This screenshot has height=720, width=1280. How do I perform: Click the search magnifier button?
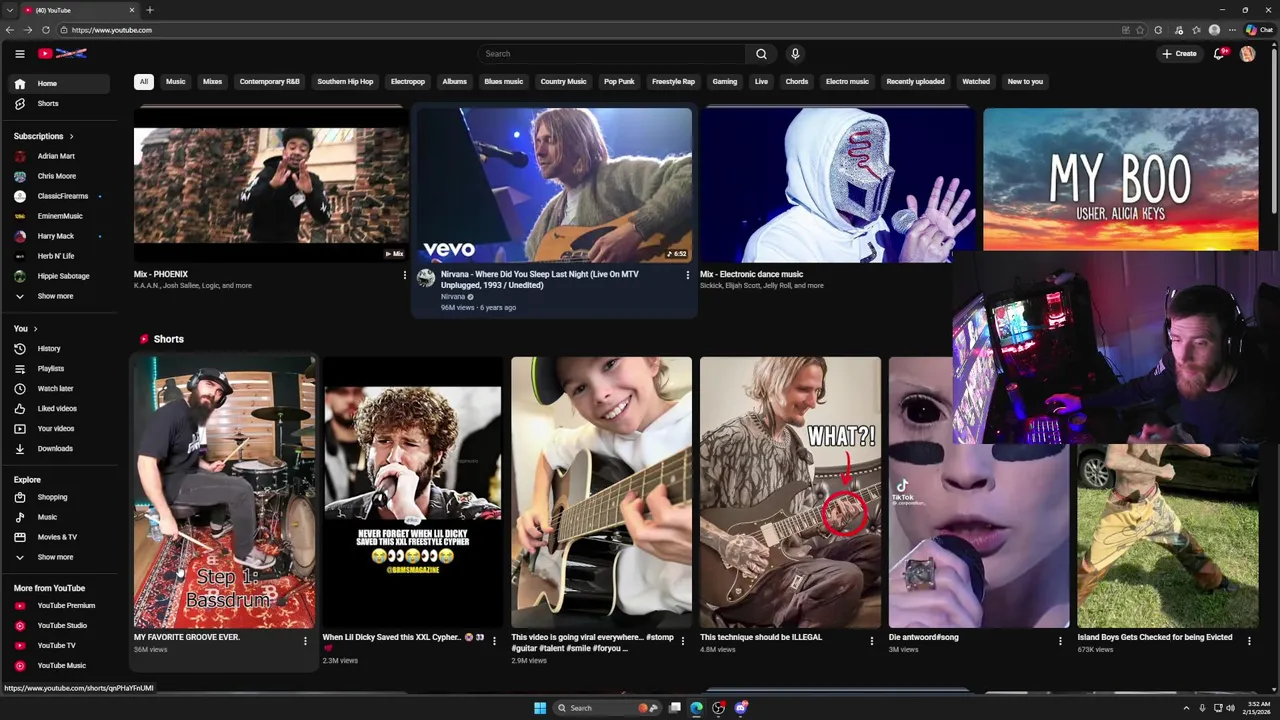coord(761,54)
